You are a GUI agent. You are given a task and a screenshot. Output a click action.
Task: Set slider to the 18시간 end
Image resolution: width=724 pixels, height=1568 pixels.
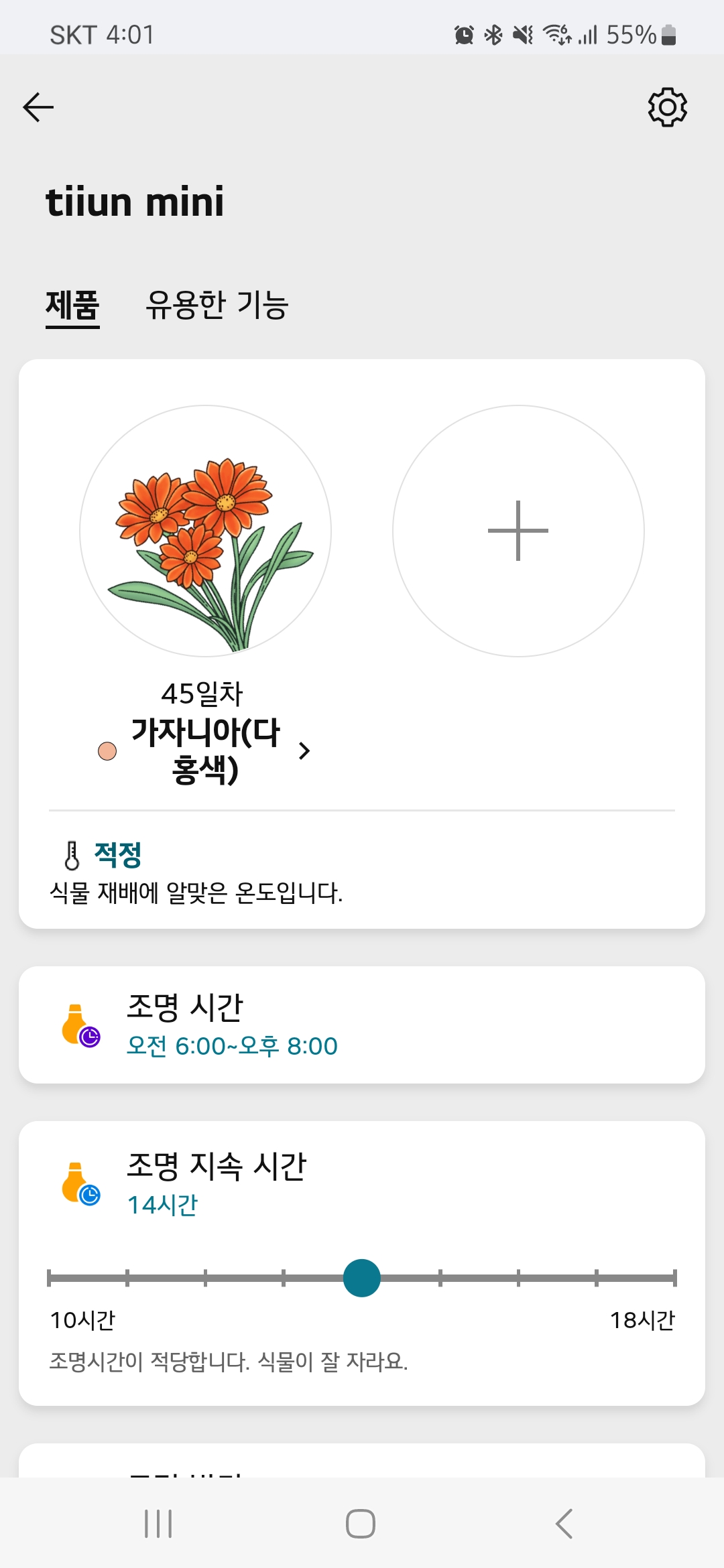[x=674, y=1278]
